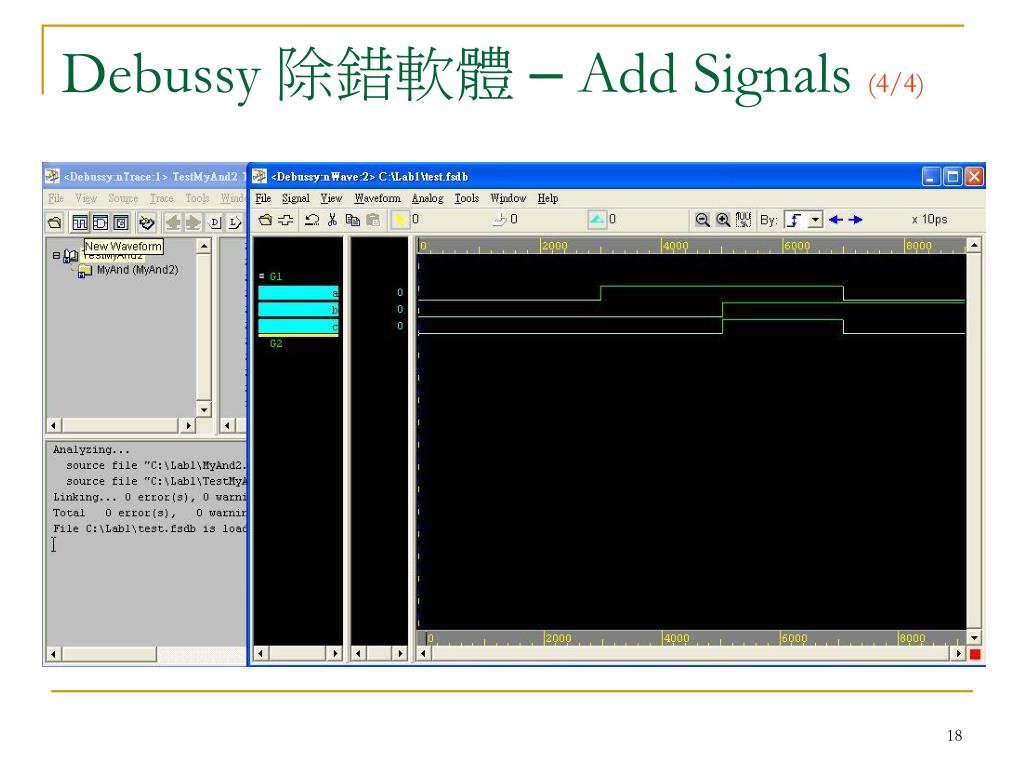
Task: Click nTrace tree panel scroll down arrow
Action: [204, 409]
